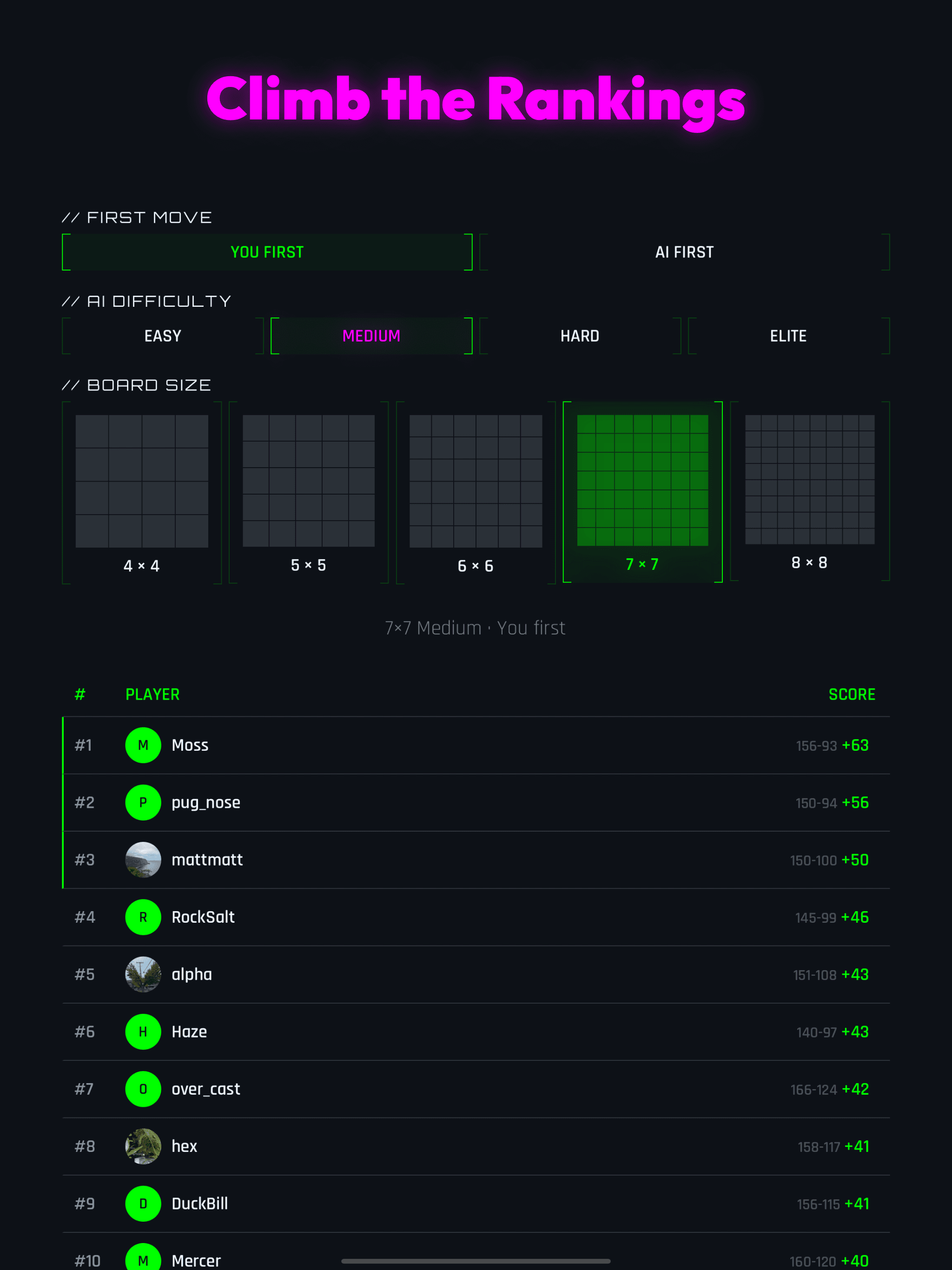This screenshot has width=952, height=1270.
Task: Click RockSalt's R avatar icon
Action: (143, 918)
